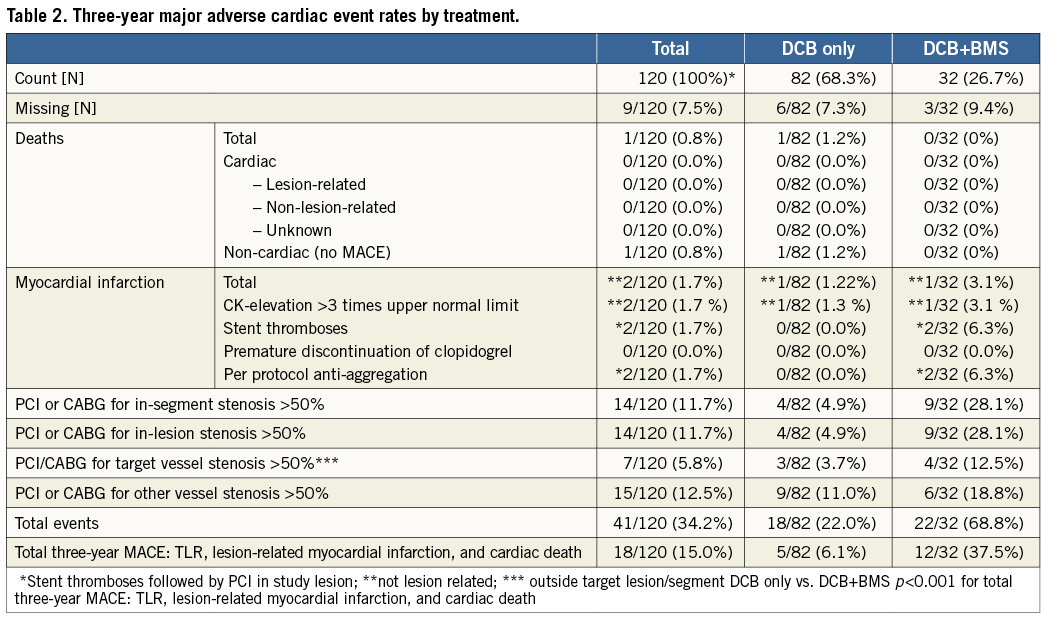
Task: Select the 41/120 (34.2%) total events cell
Action: coord(671,523)
